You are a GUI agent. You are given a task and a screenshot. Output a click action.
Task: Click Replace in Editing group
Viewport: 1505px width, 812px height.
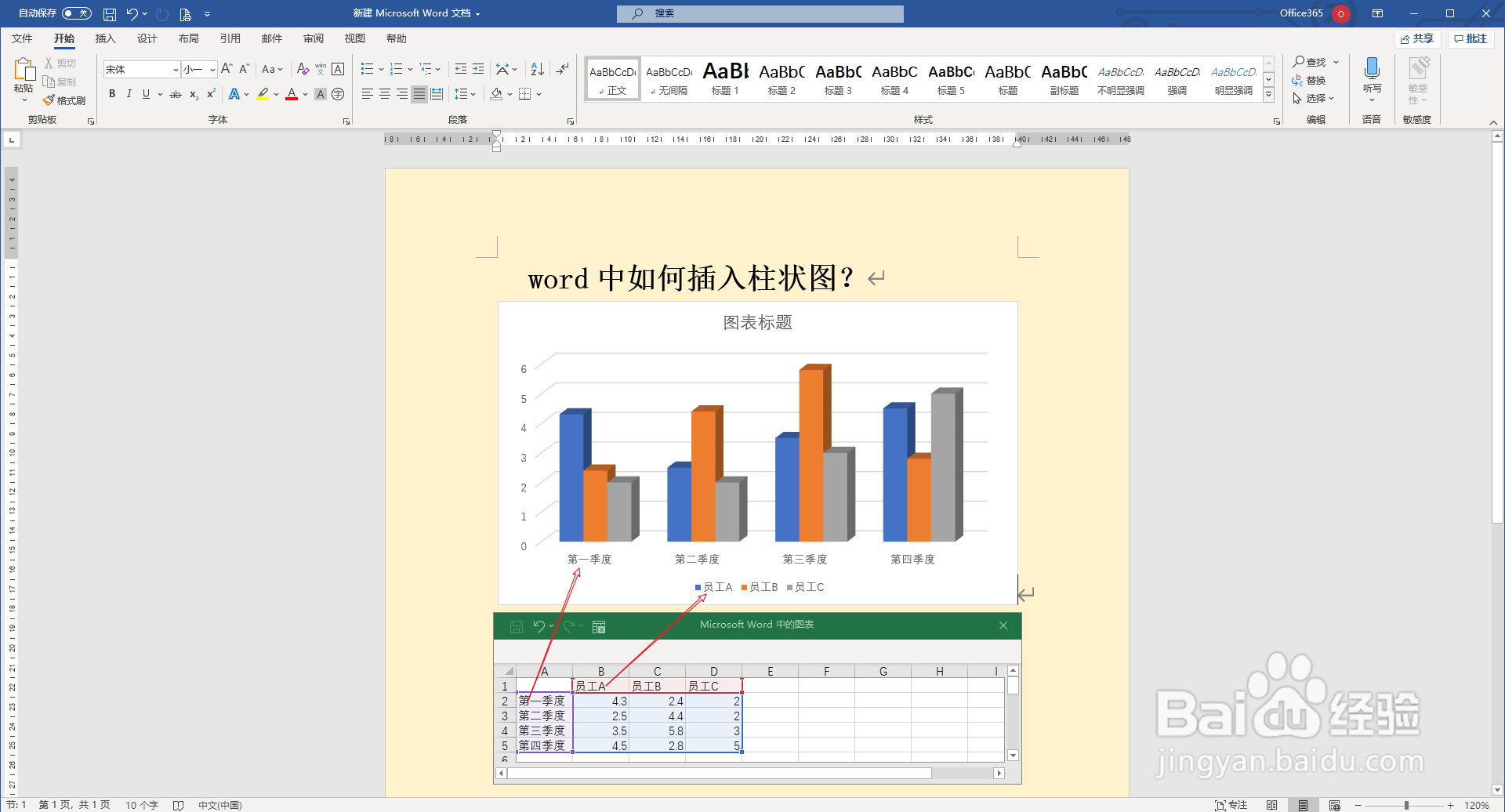(x=1309, y=80)
